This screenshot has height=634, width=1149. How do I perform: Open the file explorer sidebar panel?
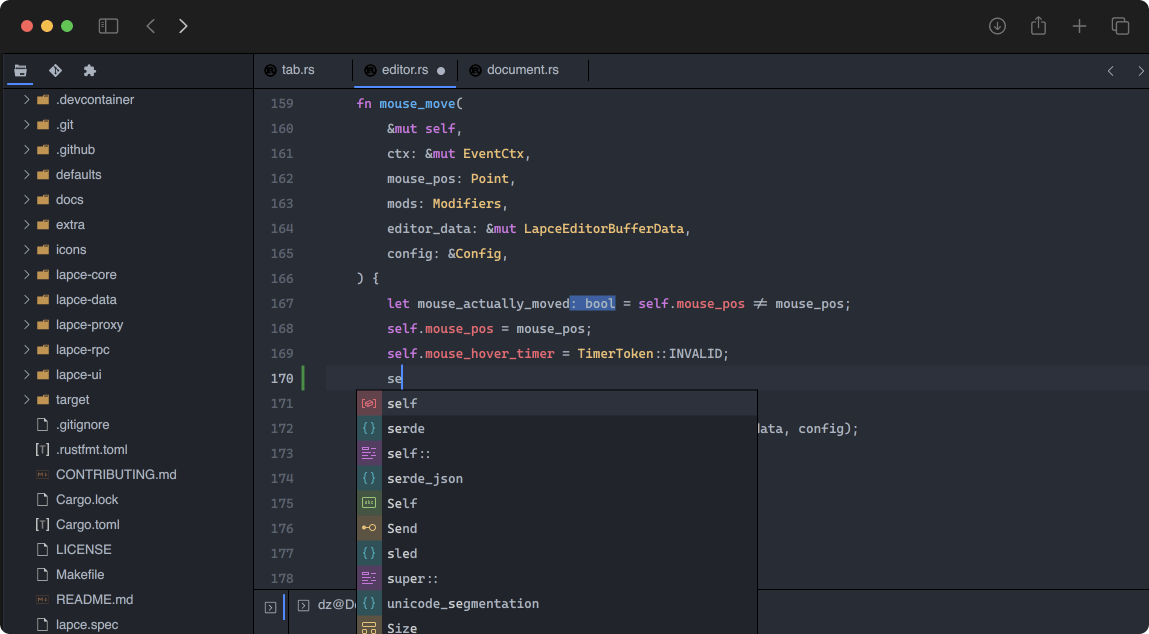click(20, 70)
